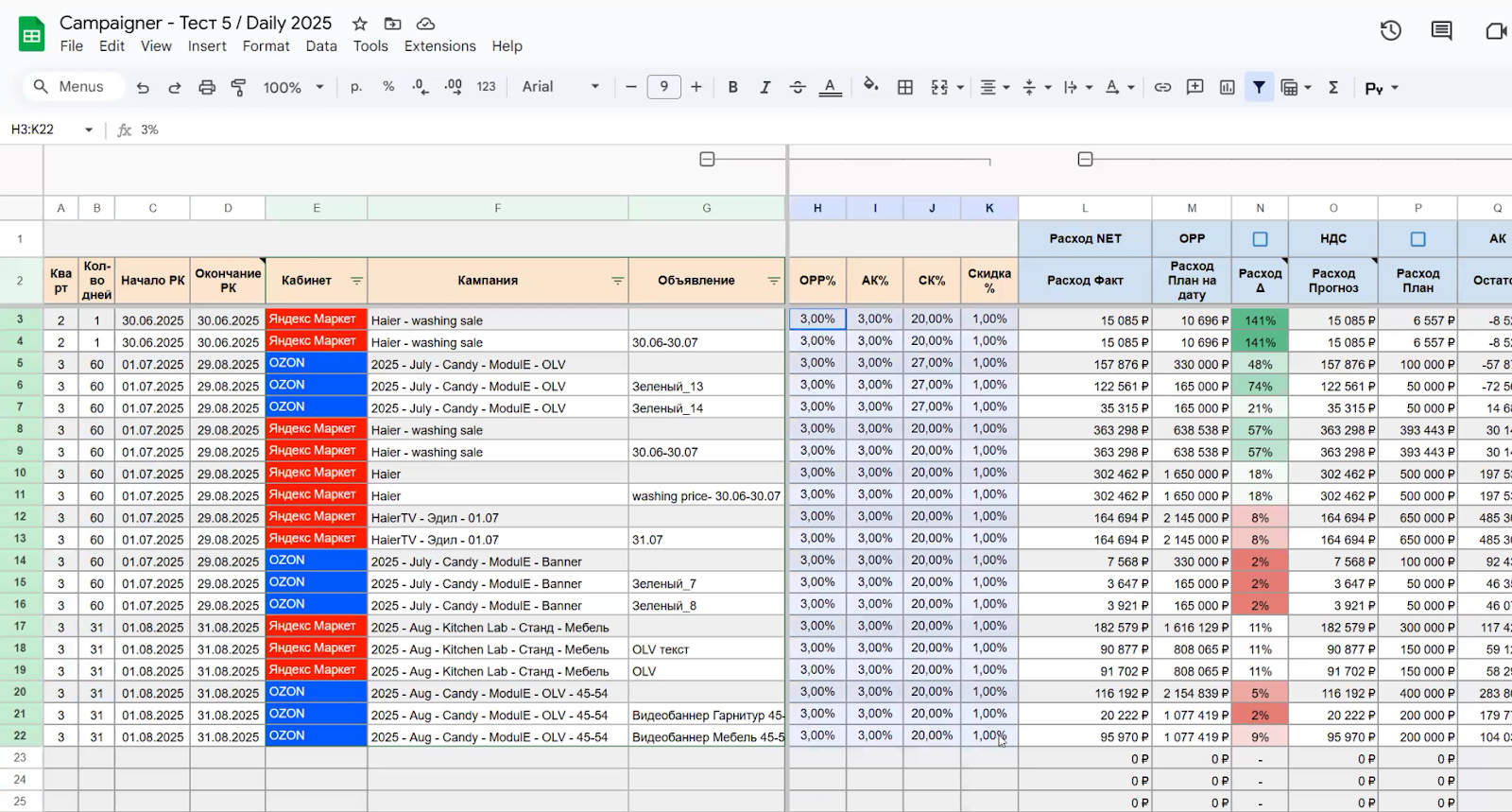Star the document title

click(x=359, y=24)
